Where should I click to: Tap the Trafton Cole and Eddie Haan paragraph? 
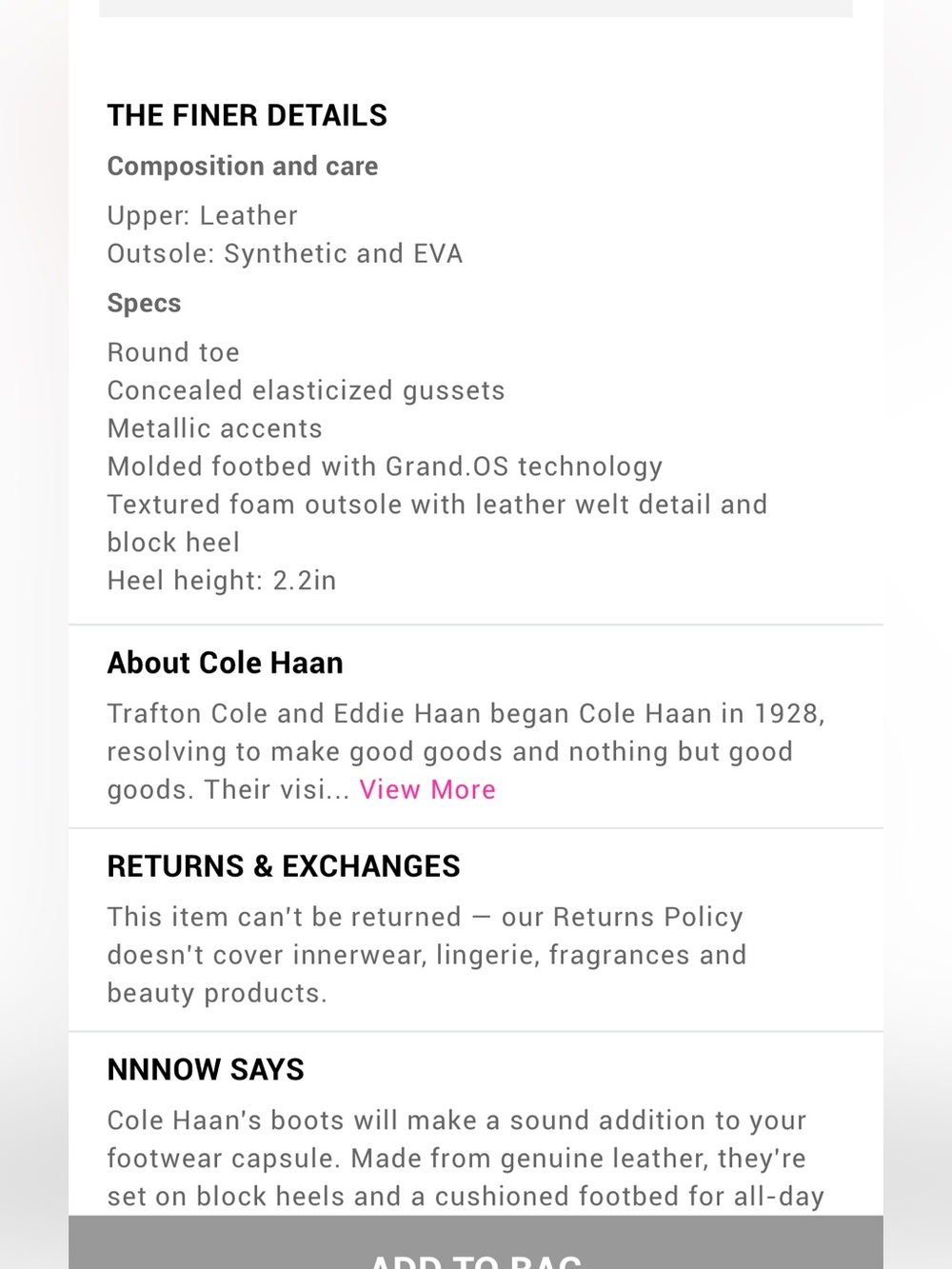coord(466,751)
